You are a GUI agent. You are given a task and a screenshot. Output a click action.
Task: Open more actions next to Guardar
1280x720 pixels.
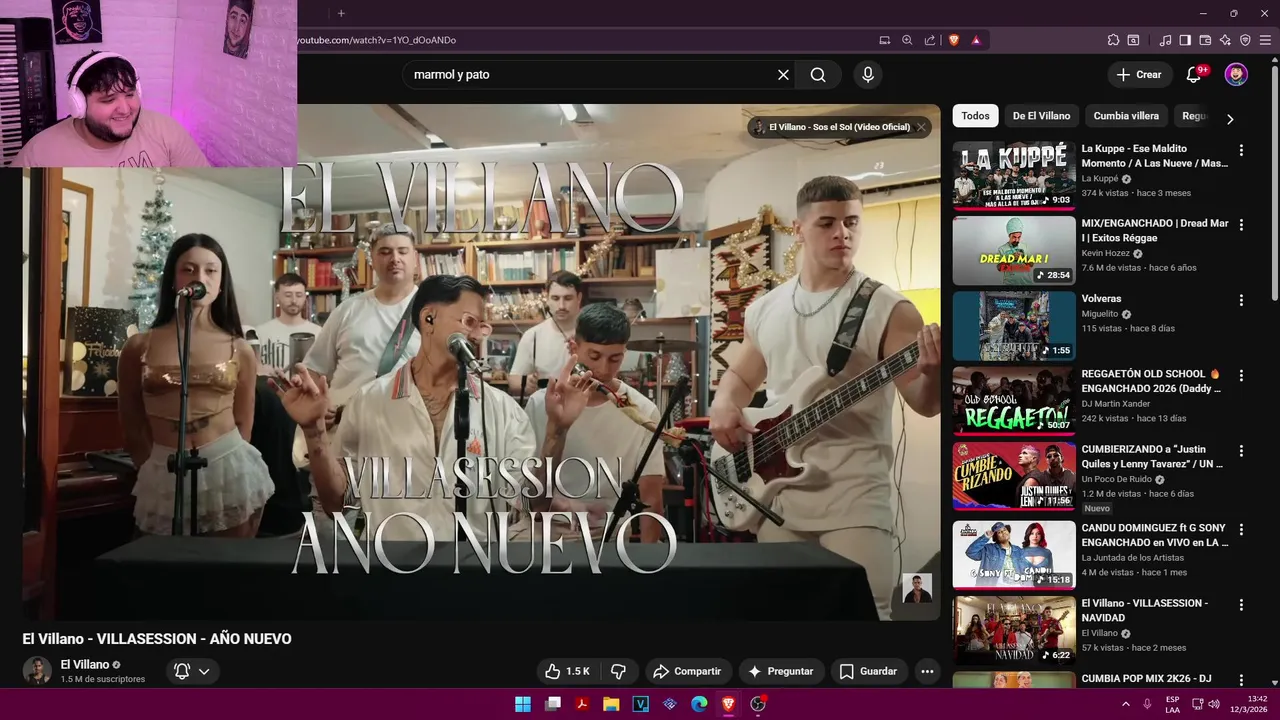927,671
